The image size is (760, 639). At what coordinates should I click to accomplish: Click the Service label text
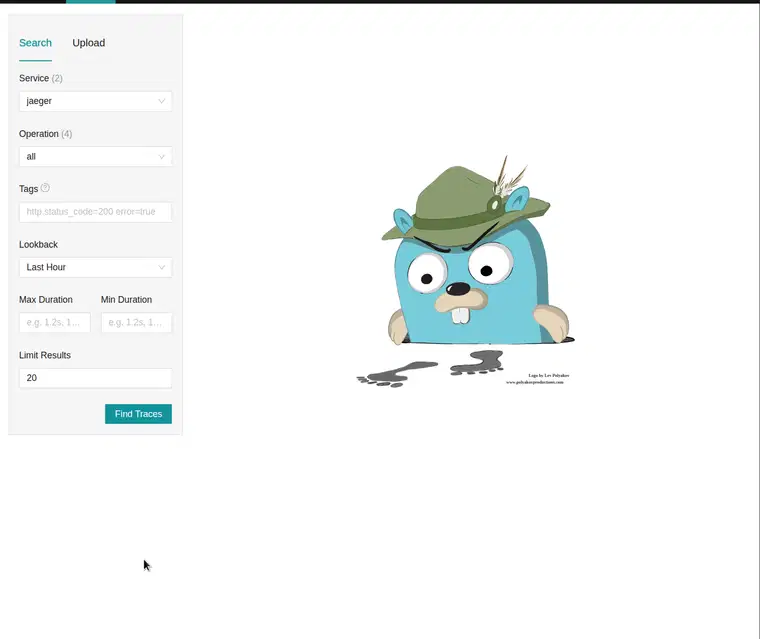coord(34,78)
